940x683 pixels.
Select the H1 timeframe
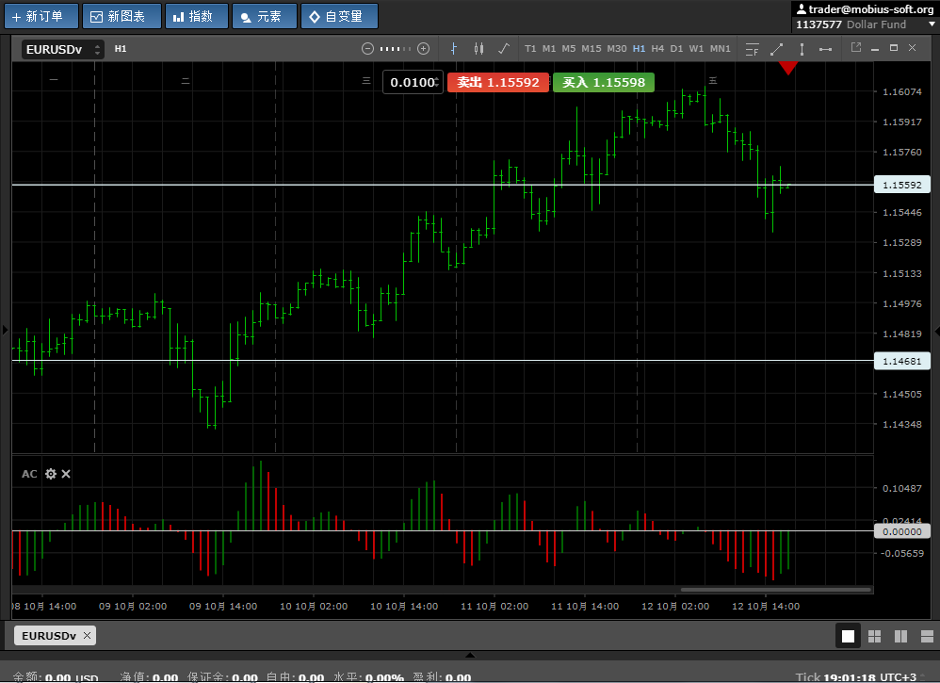coord(639,49)
